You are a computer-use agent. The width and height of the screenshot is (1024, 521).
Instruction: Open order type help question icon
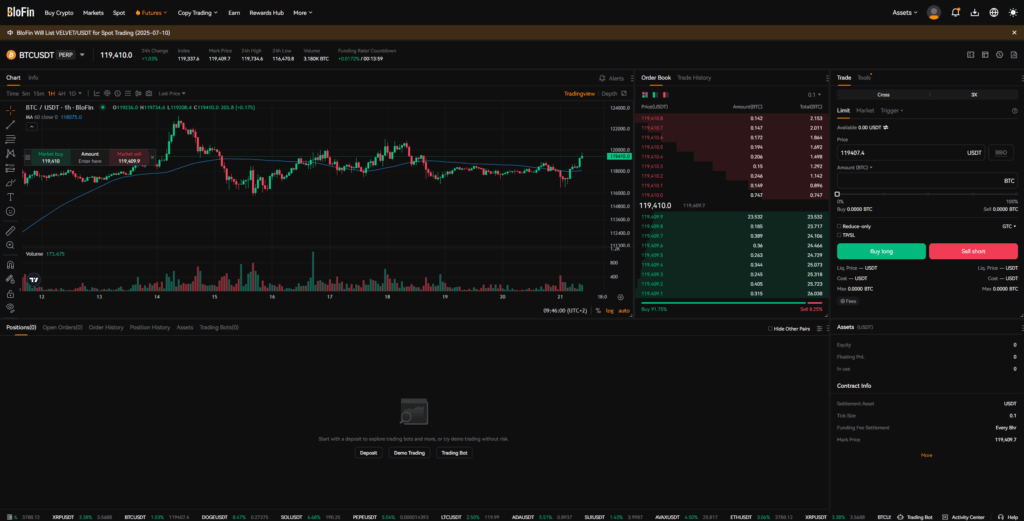tap(1014, 111)
